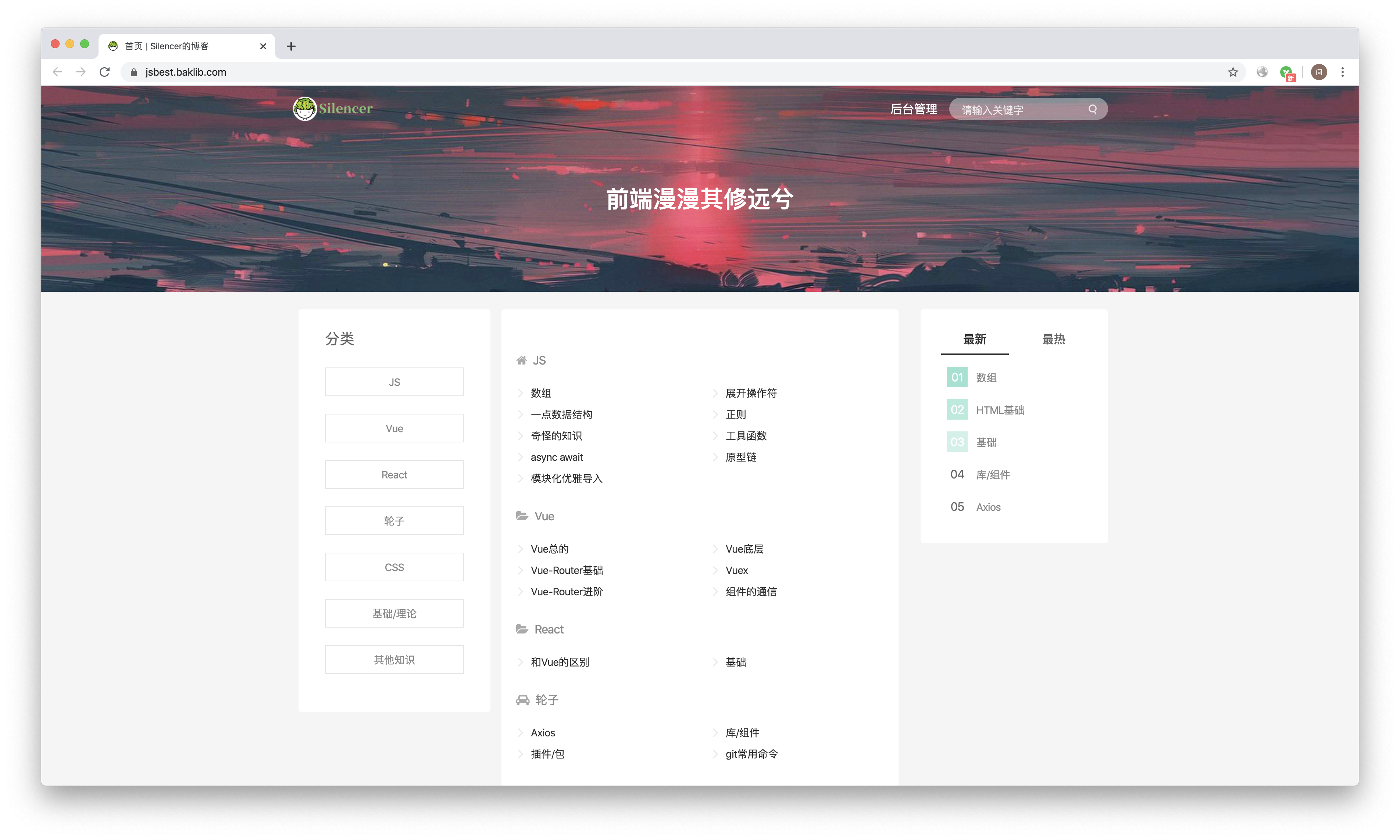Click the address bar URL

pos(185,72)
